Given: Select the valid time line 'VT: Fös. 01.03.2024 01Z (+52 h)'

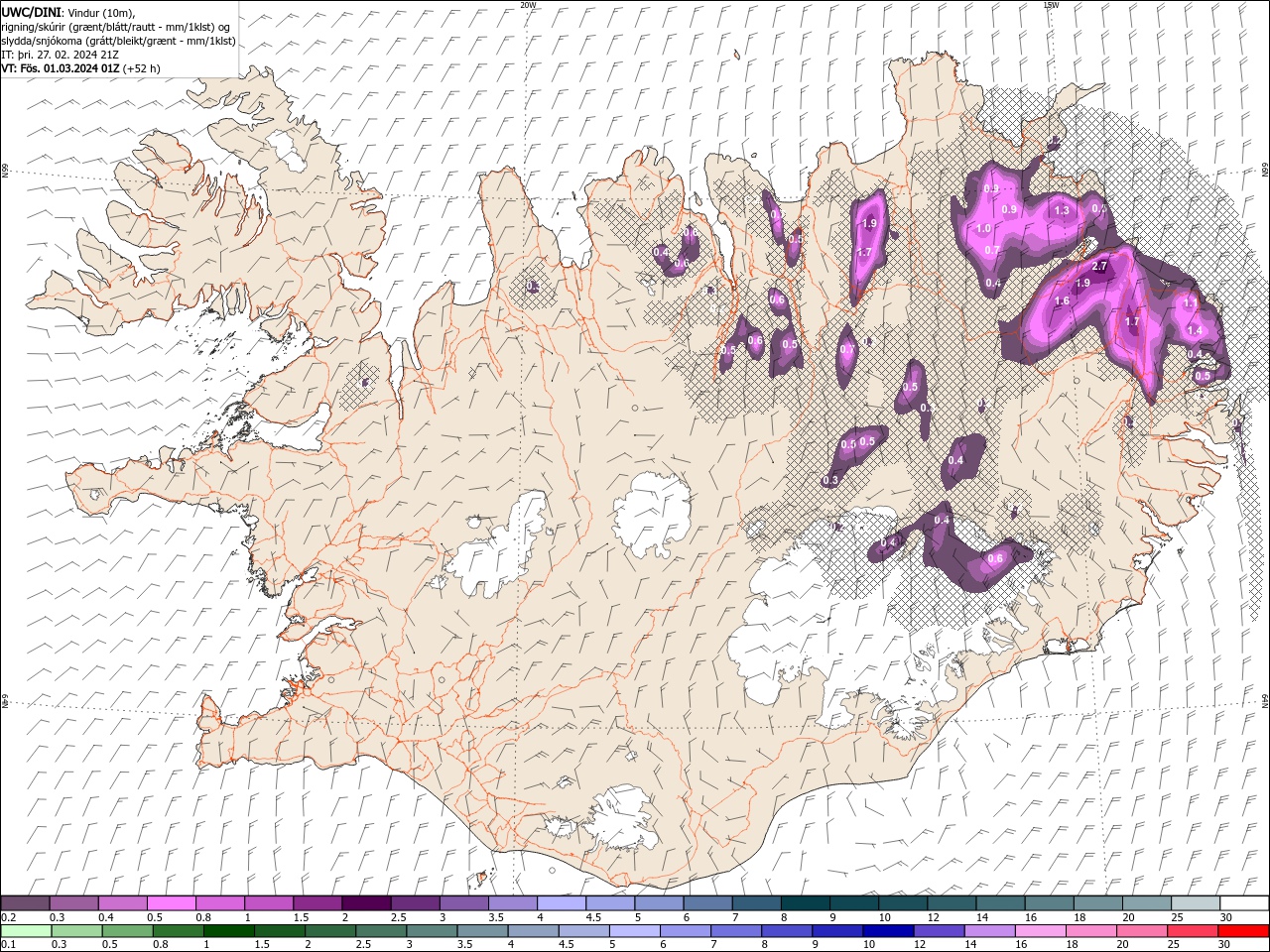Looking at the screenshot, I should pos(81,68).
